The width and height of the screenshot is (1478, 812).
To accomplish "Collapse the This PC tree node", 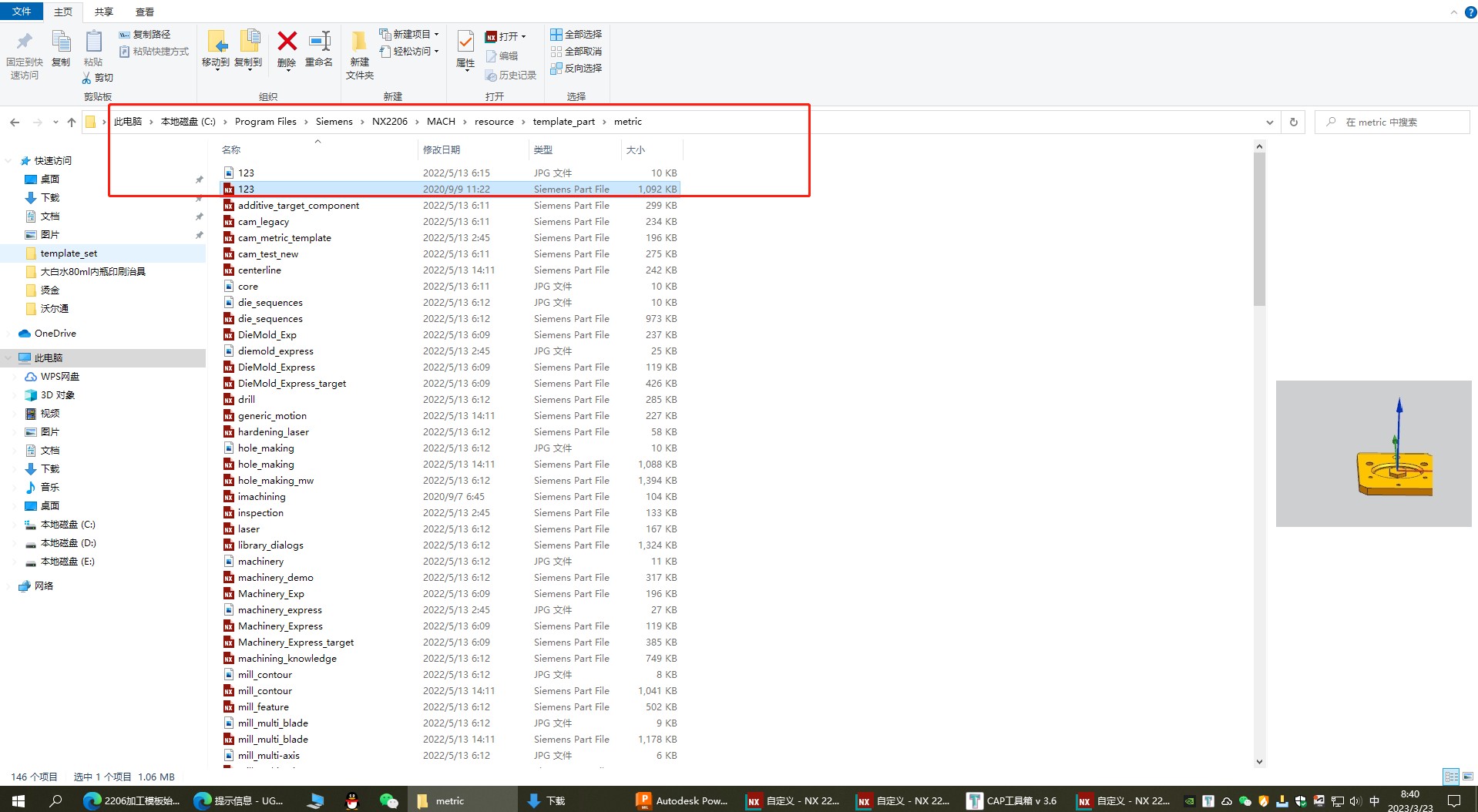I will 8,358.
